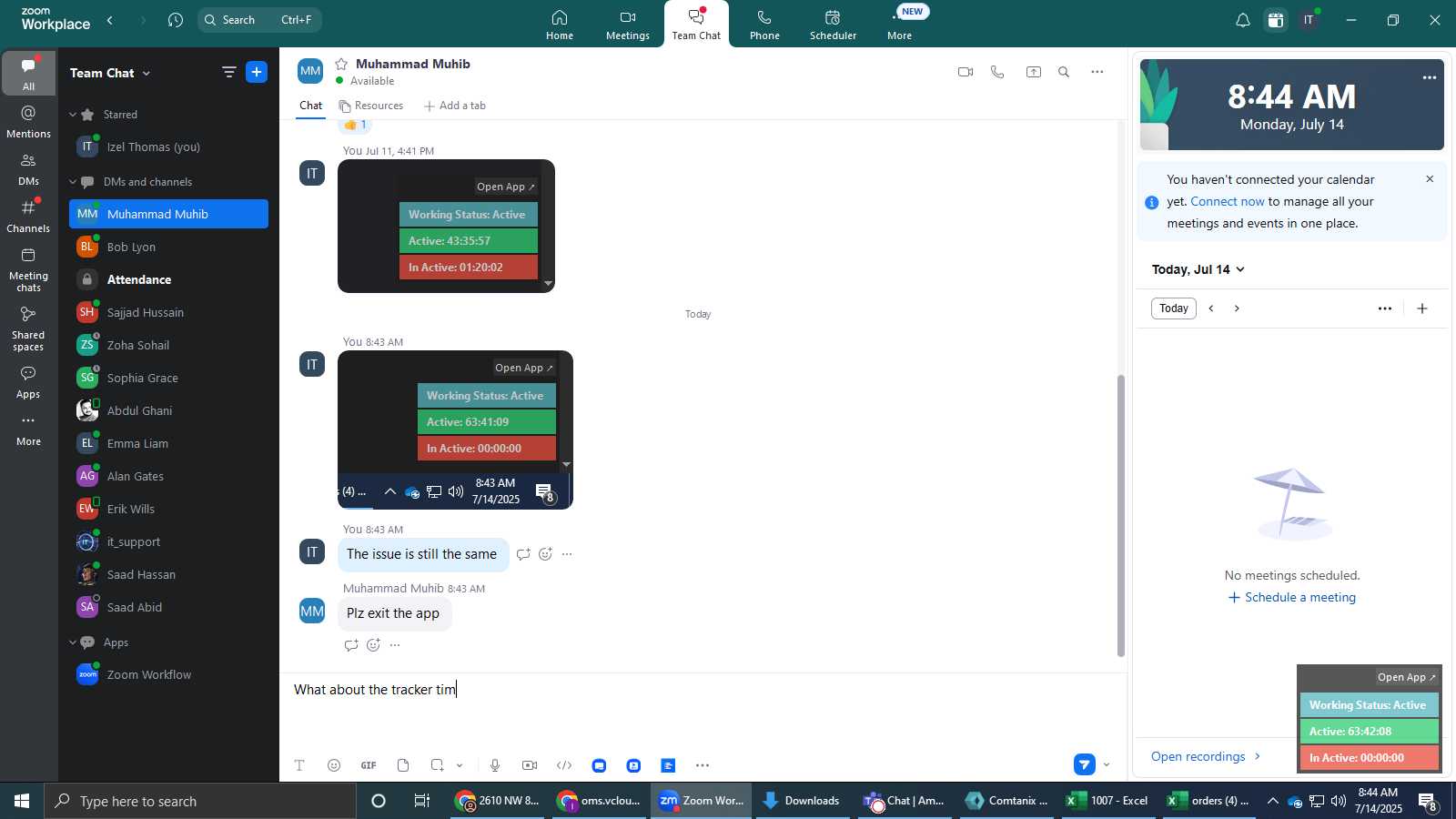Open the 8:43 AM tracker screenshot thumbnail

[x=455, y=430]
